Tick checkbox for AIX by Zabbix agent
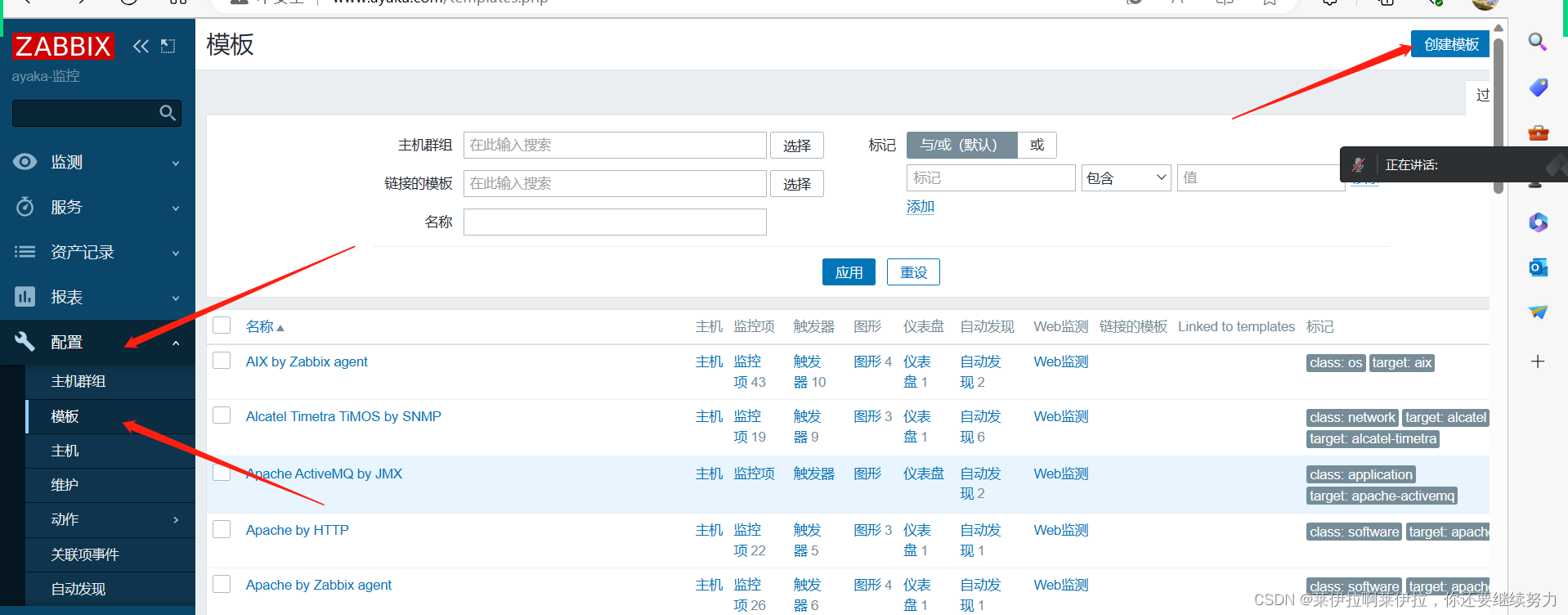This screenshot has width=1568, height=615. [x=222, y=361]
